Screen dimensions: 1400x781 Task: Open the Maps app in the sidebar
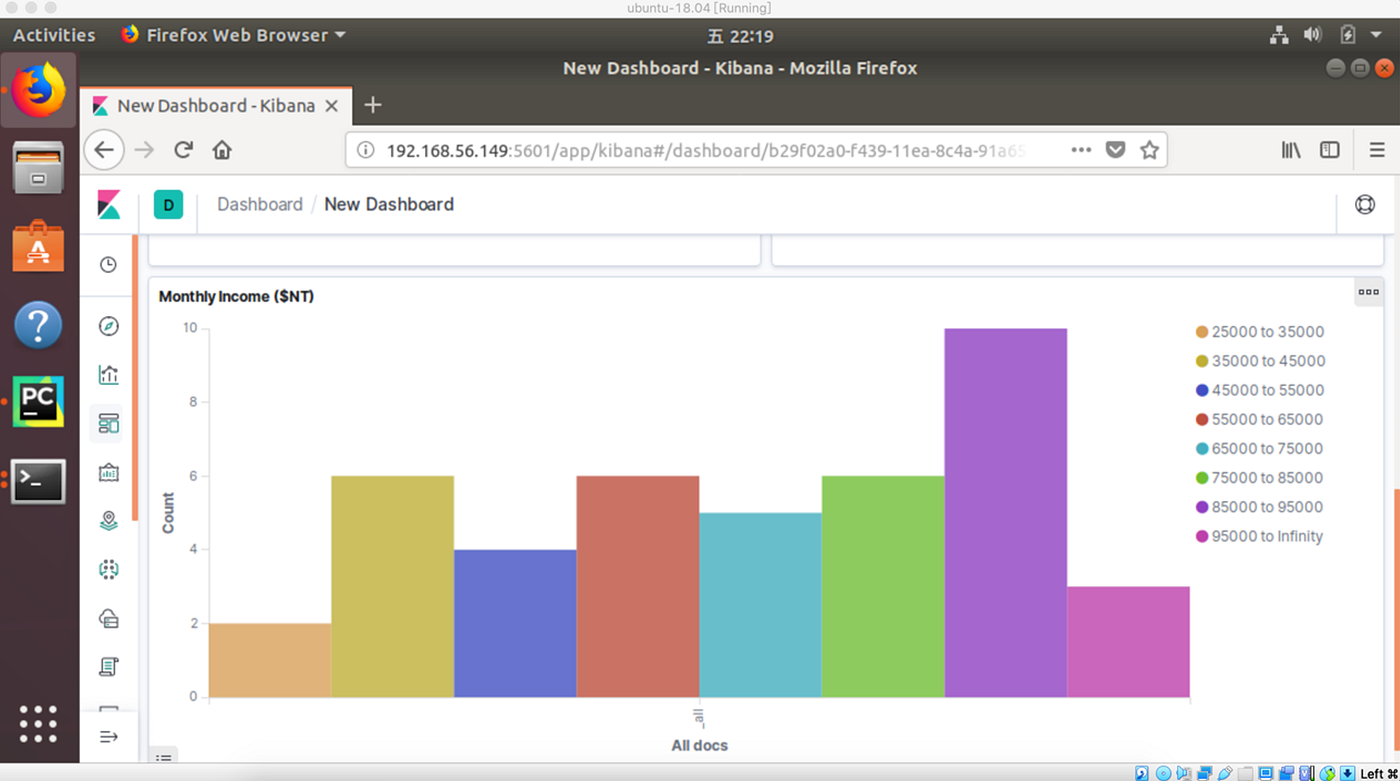[x=108, y=520]
